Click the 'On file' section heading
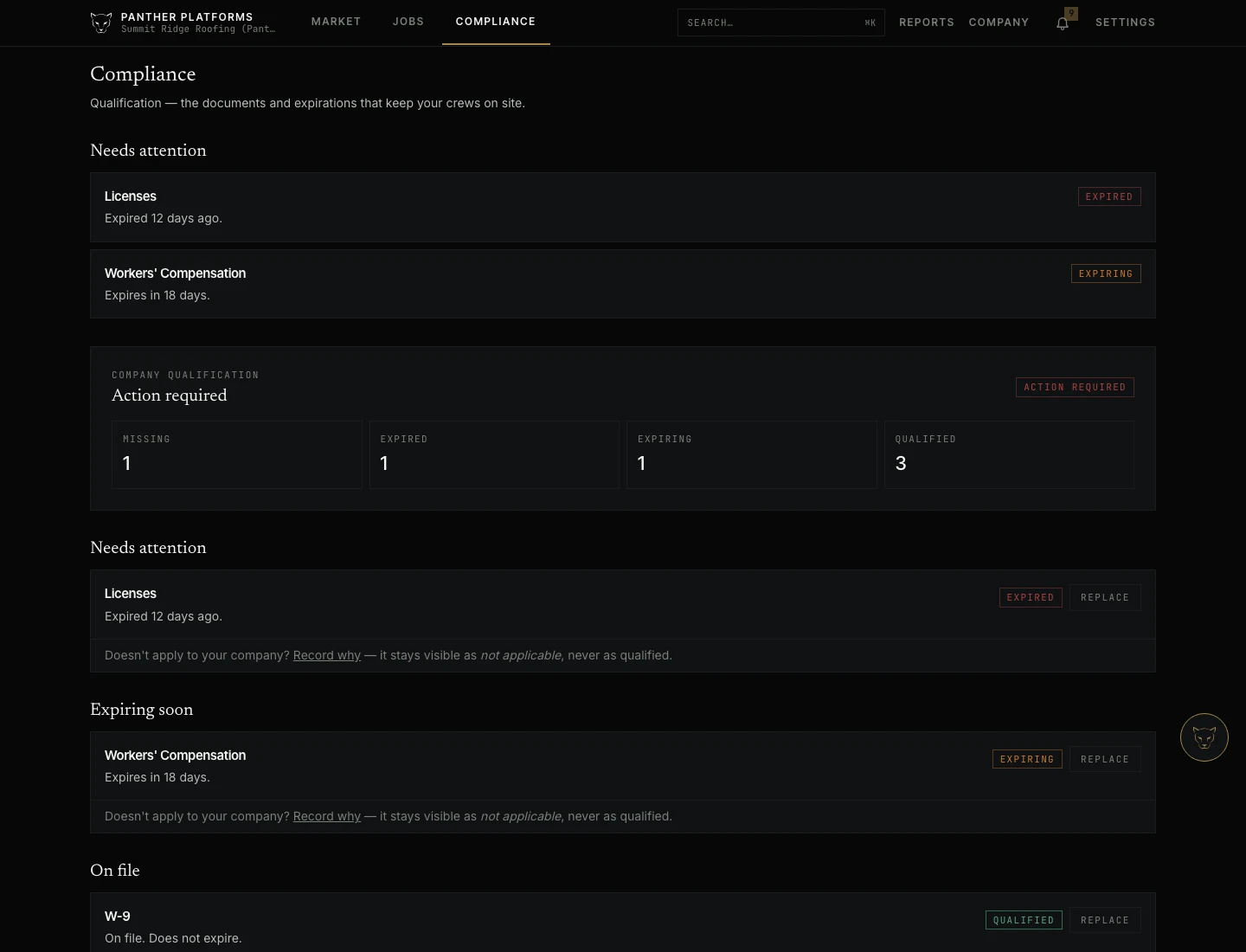The height and width of the screenshot is (952, 1246). pos(115,871)
